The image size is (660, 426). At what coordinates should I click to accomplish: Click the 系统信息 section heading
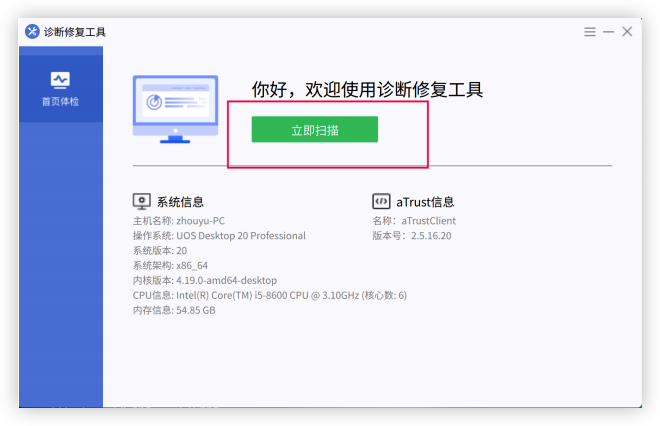coord(180,202)
